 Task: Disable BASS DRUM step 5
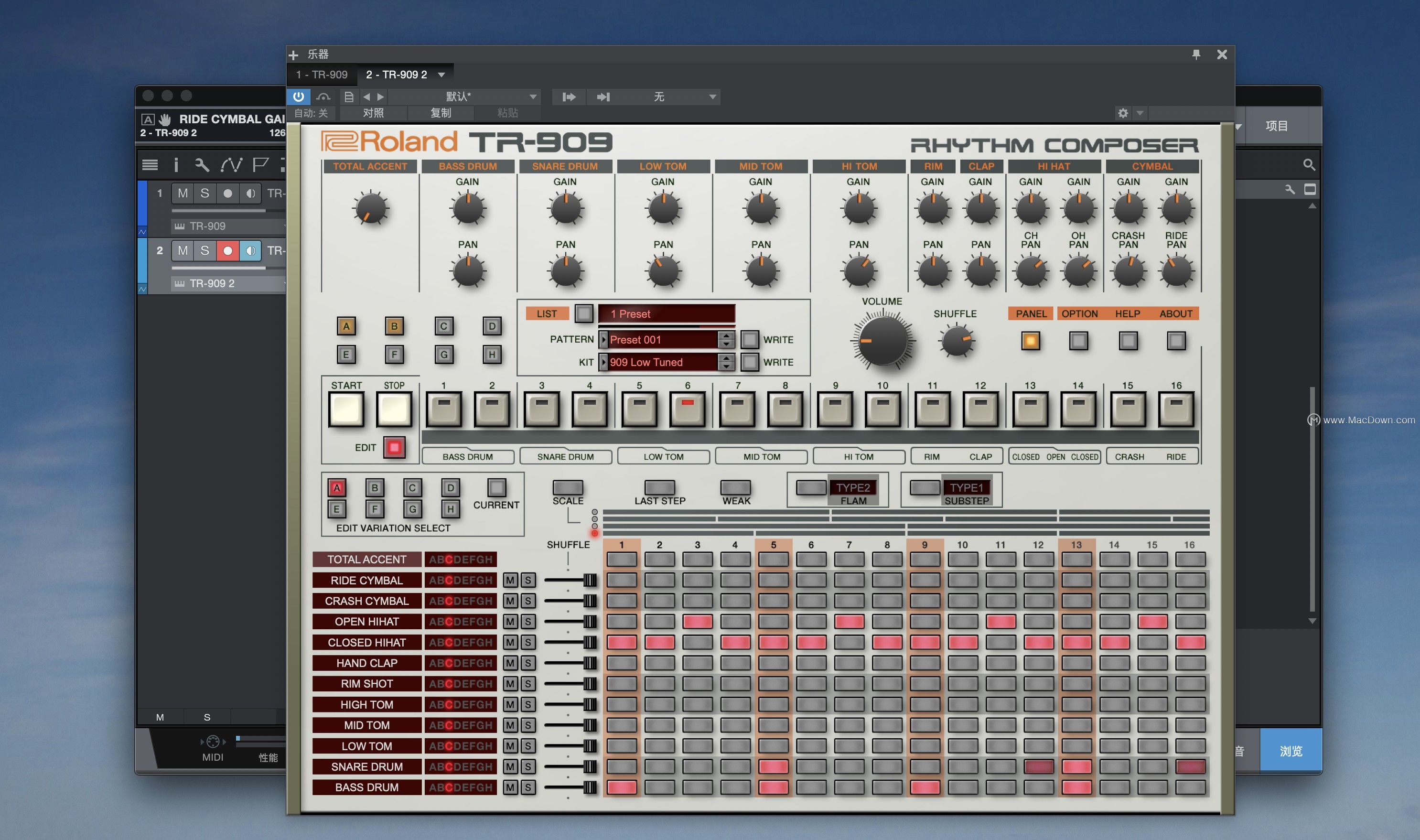773,787
